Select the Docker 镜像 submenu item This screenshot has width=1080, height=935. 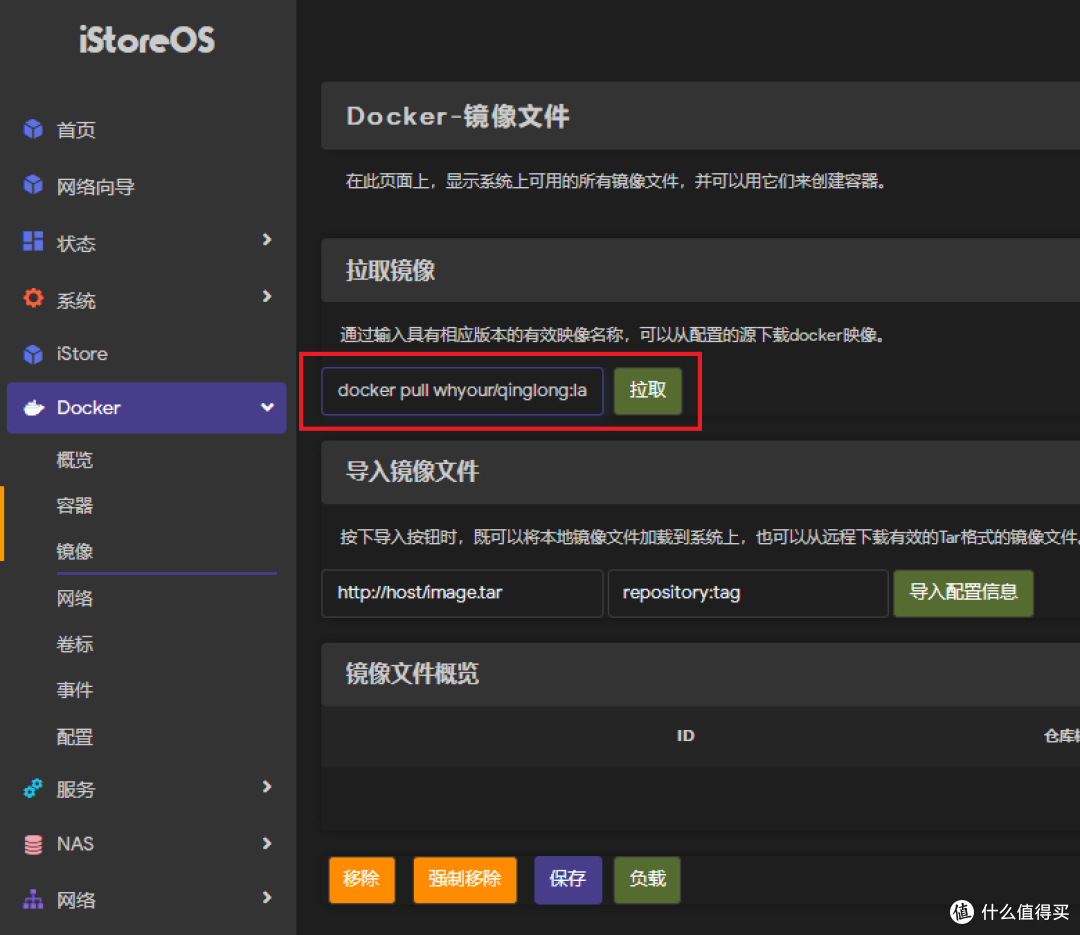(74, 551)
